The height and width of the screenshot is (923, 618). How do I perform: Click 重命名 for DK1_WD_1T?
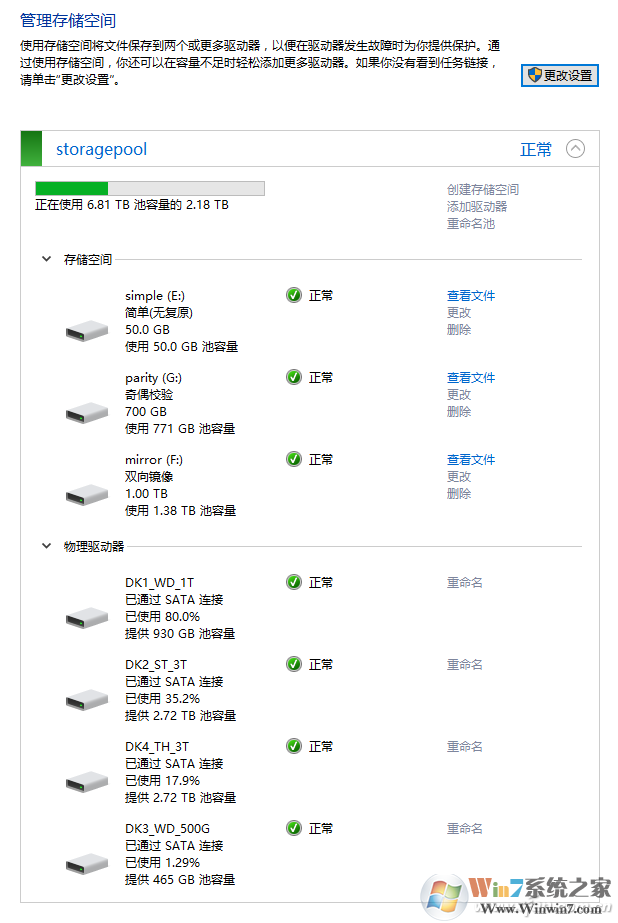point(464,582)
